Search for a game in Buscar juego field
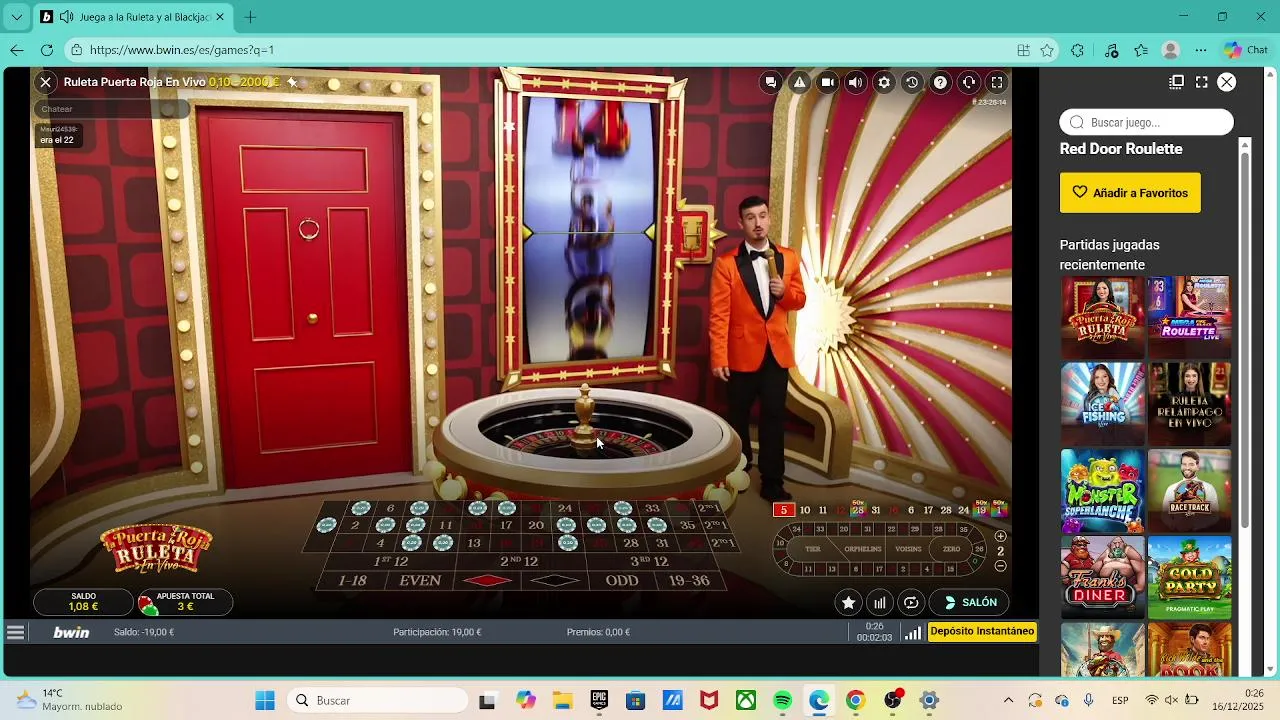This screenshot has height=720, width=1280. [1146, 122]
